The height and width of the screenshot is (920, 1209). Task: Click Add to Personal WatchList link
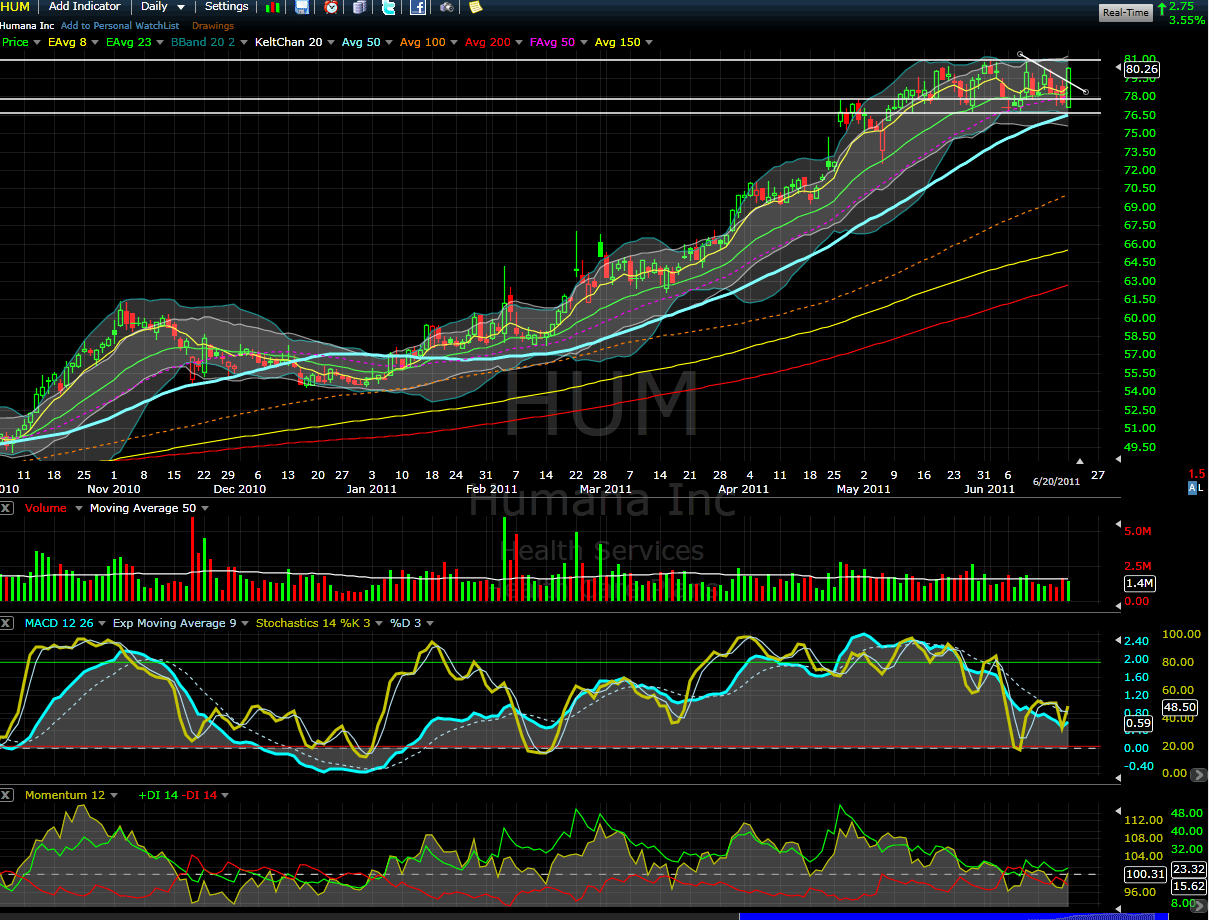[121, 26]
